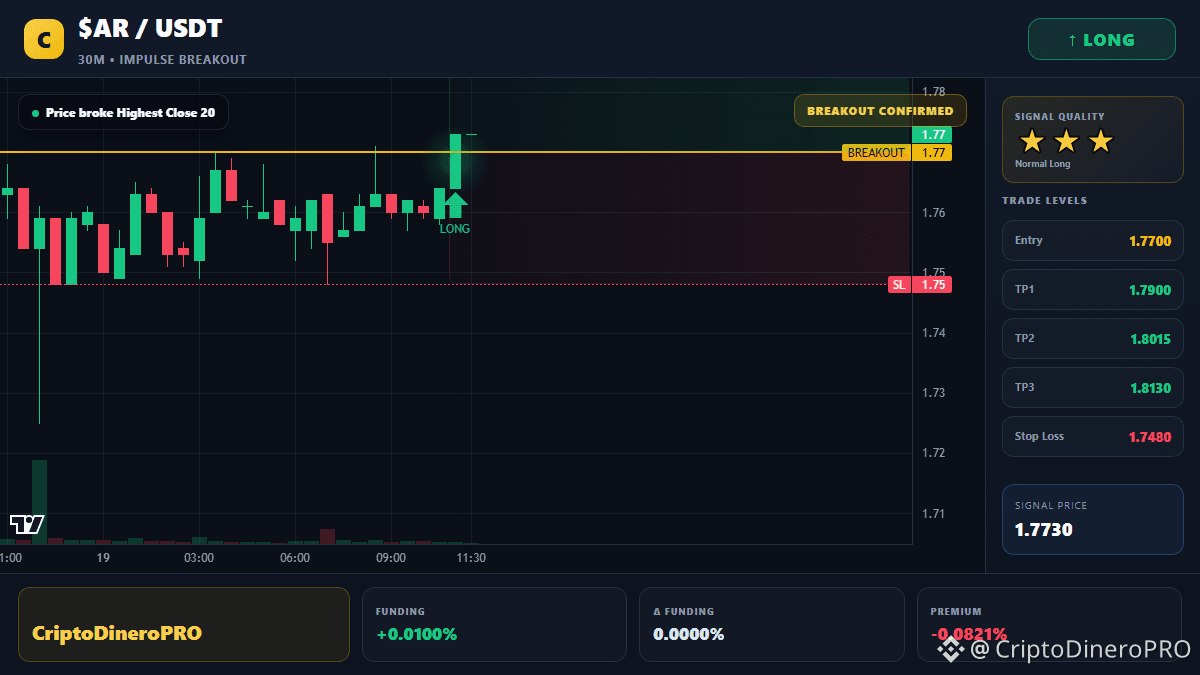The width and height of the screenshot is (1200, 675).
Task: Select the TP1 1.7900 level row
Action: click(1093, 289)
